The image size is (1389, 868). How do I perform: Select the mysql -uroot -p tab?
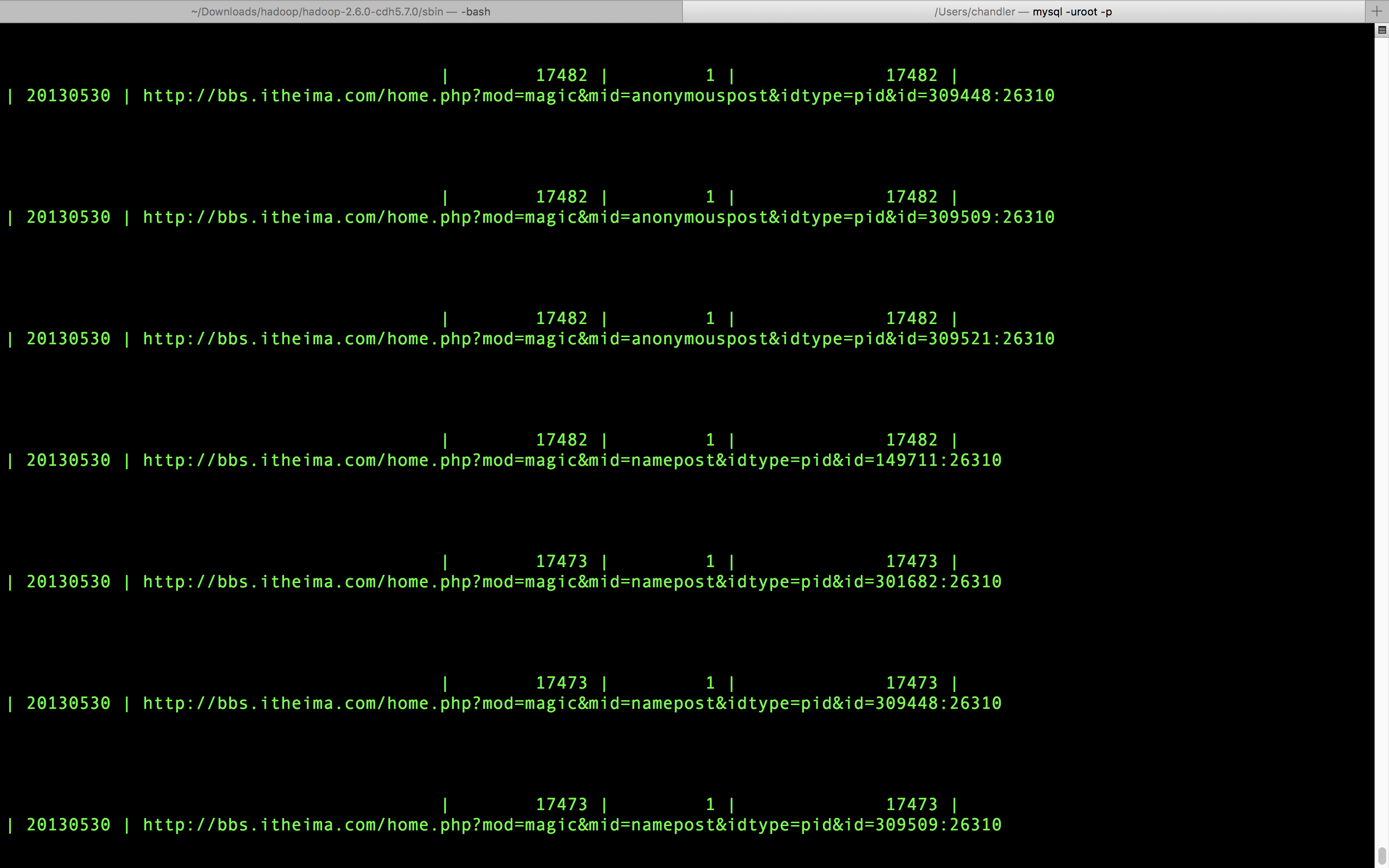point(1023,12)
